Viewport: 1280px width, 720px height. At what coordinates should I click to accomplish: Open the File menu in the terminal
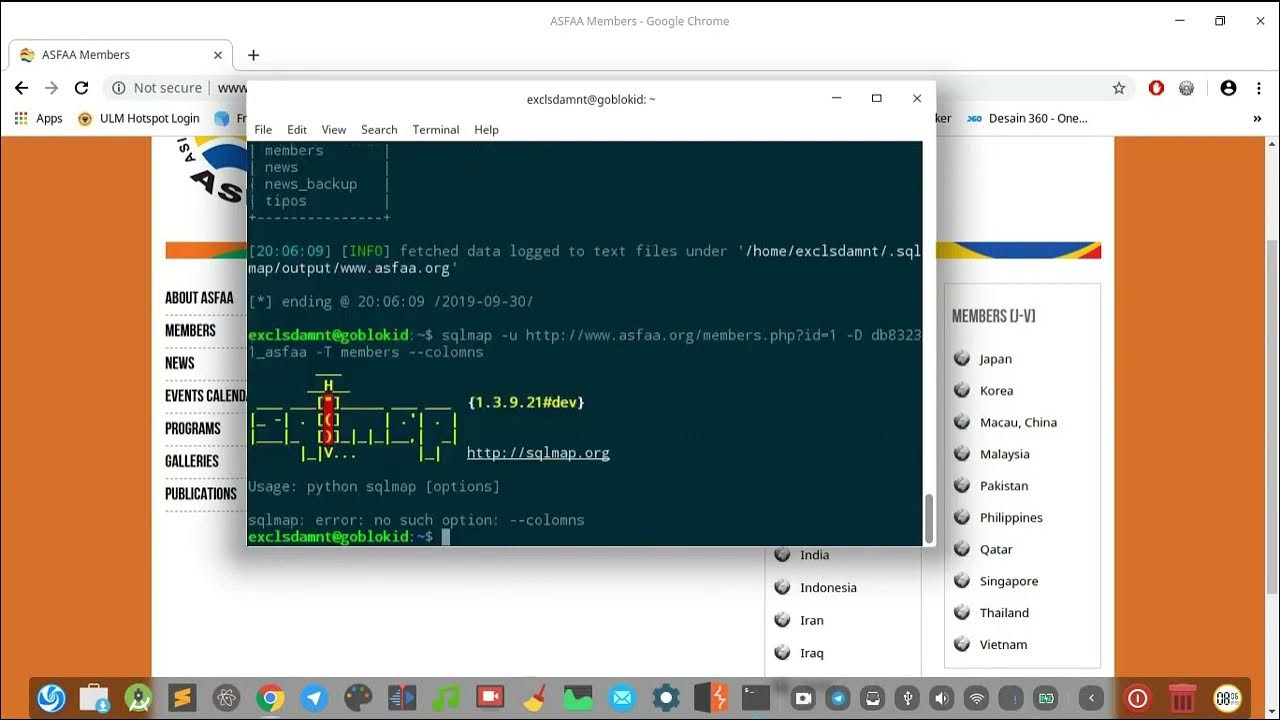point(263,130)
